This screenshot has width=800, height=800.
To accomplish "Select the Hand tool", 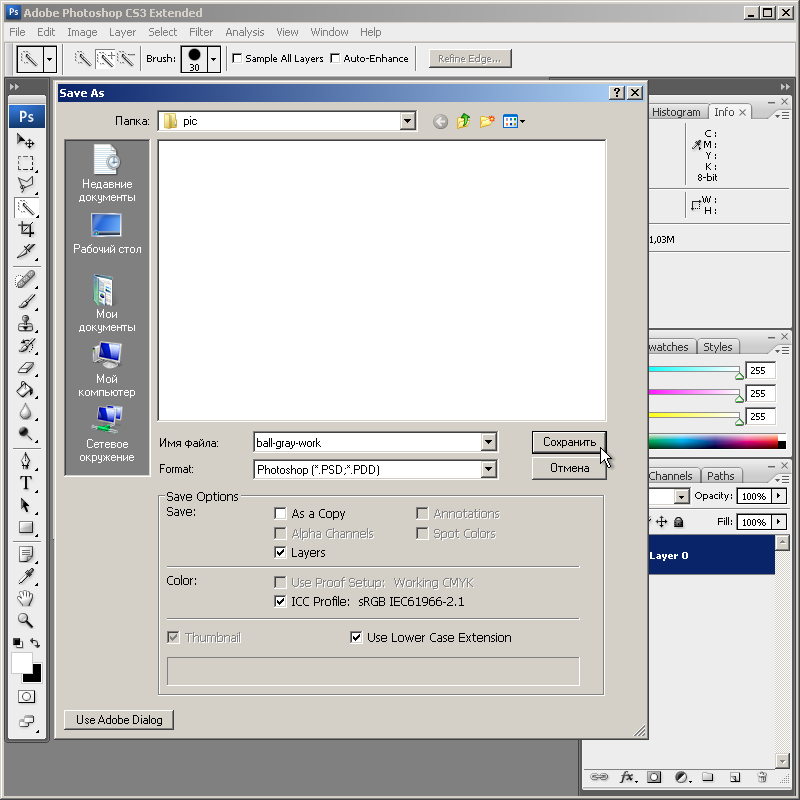I will (x=26, y=598).
